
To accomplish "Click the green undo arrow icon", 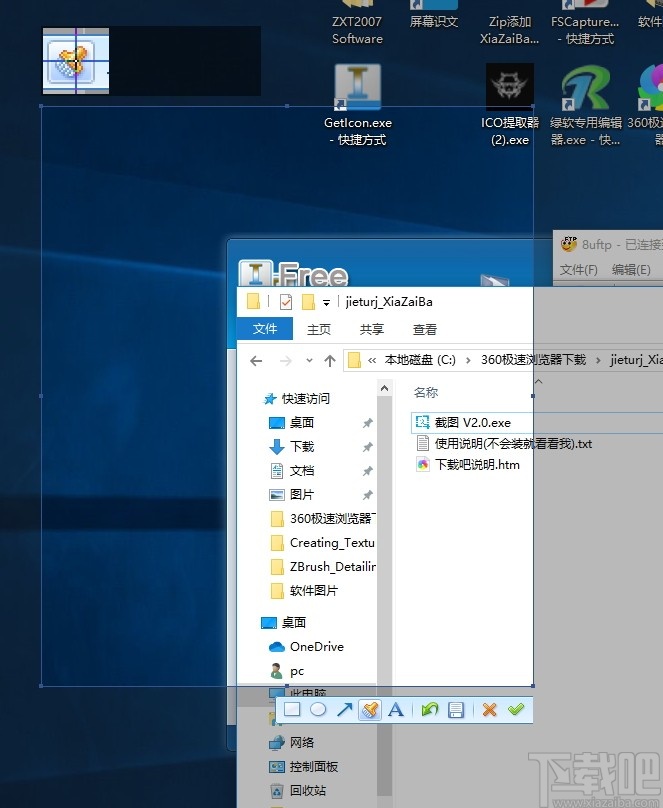I will [x=430, y=710].
